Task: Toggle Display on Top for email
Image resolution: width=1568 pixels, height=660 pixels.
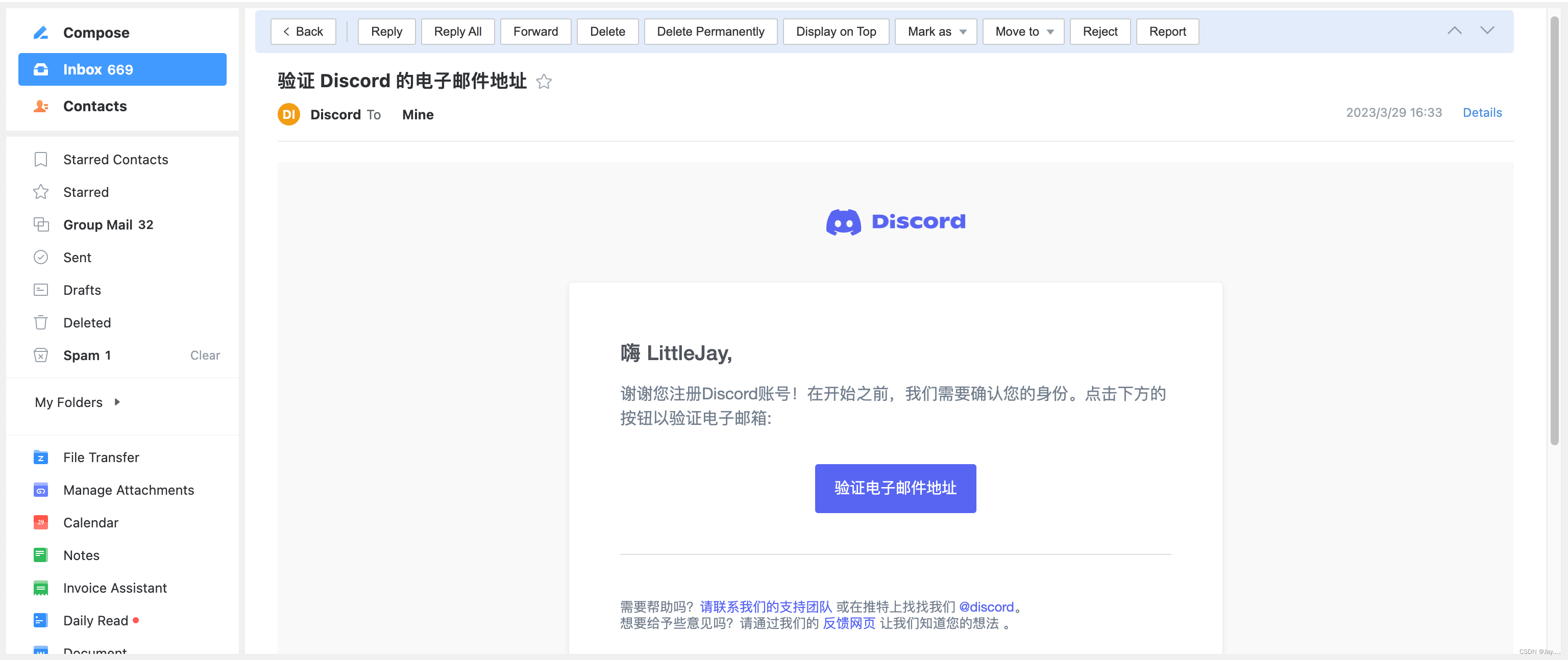Action: [836, 31]
